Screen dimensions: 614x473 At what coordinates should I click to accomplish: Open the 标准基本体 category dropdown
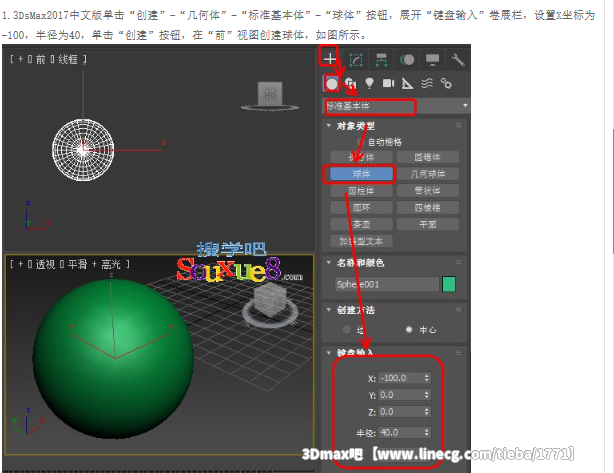pyautogui.click(x=396, y=106)
